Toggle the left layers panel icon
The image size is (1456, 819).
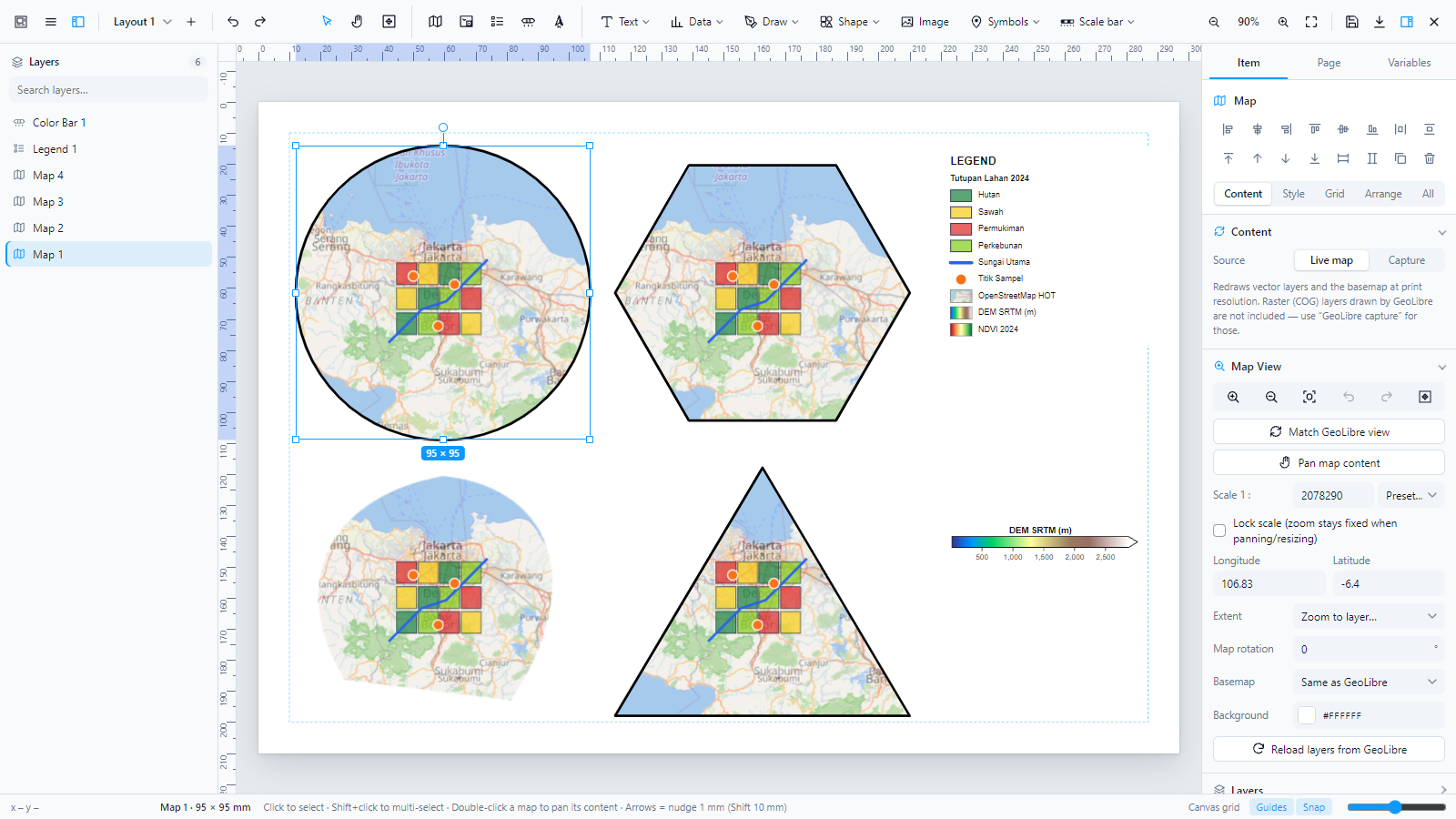pos(78,22)
